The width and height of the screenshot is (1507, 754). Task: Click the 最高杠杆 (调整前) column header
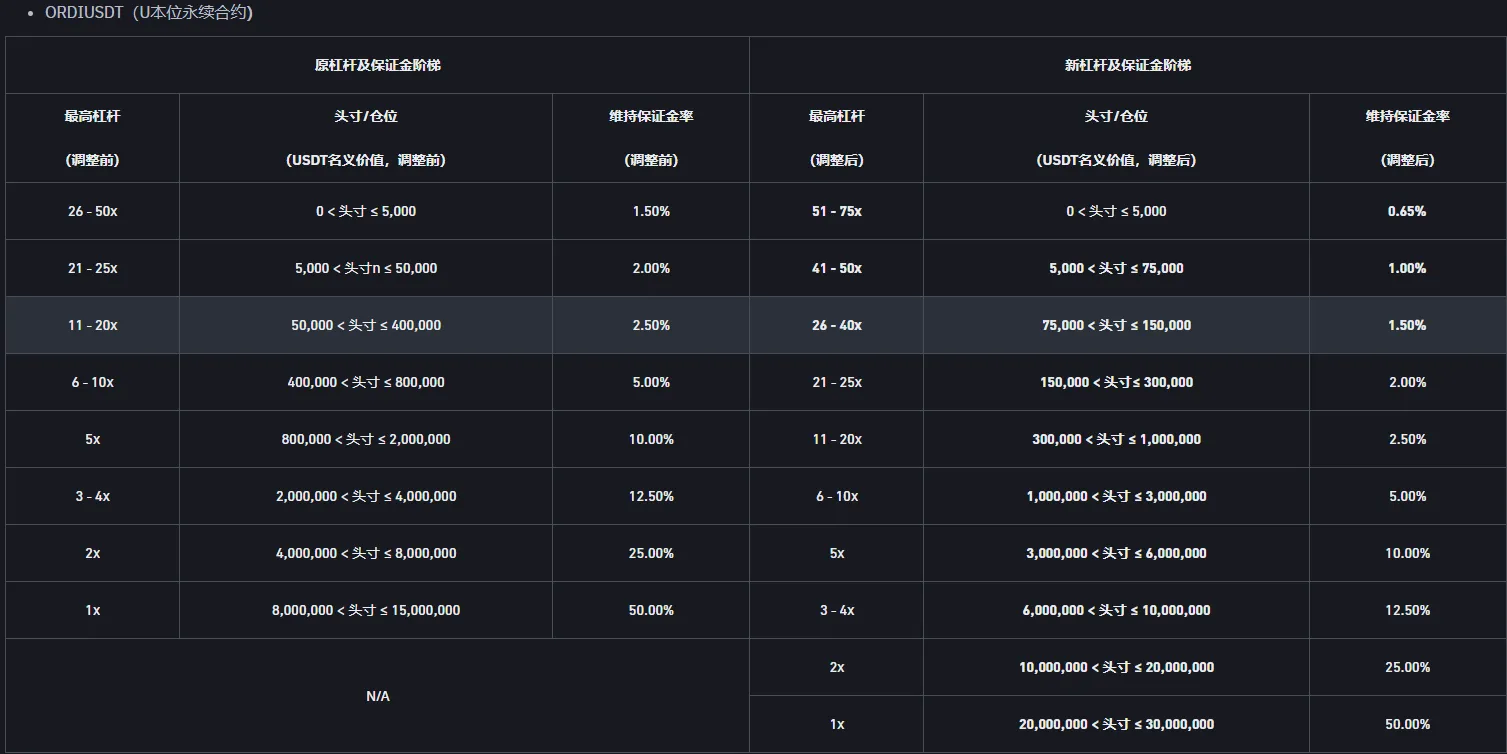click(x=92, y=137)
